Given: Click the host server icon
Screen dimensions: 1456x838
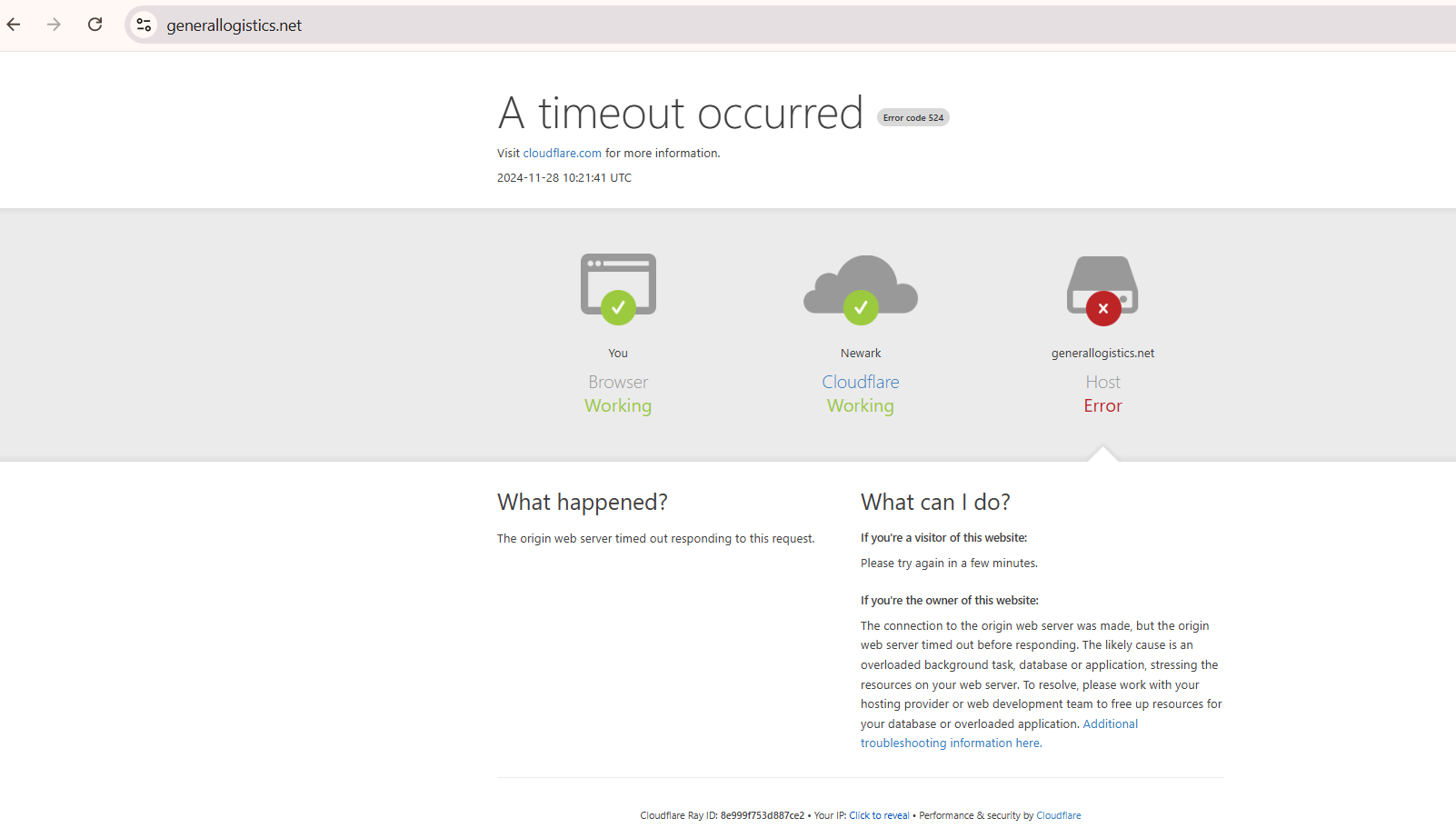Looking at the screenshot, I should pos(1102,284).
